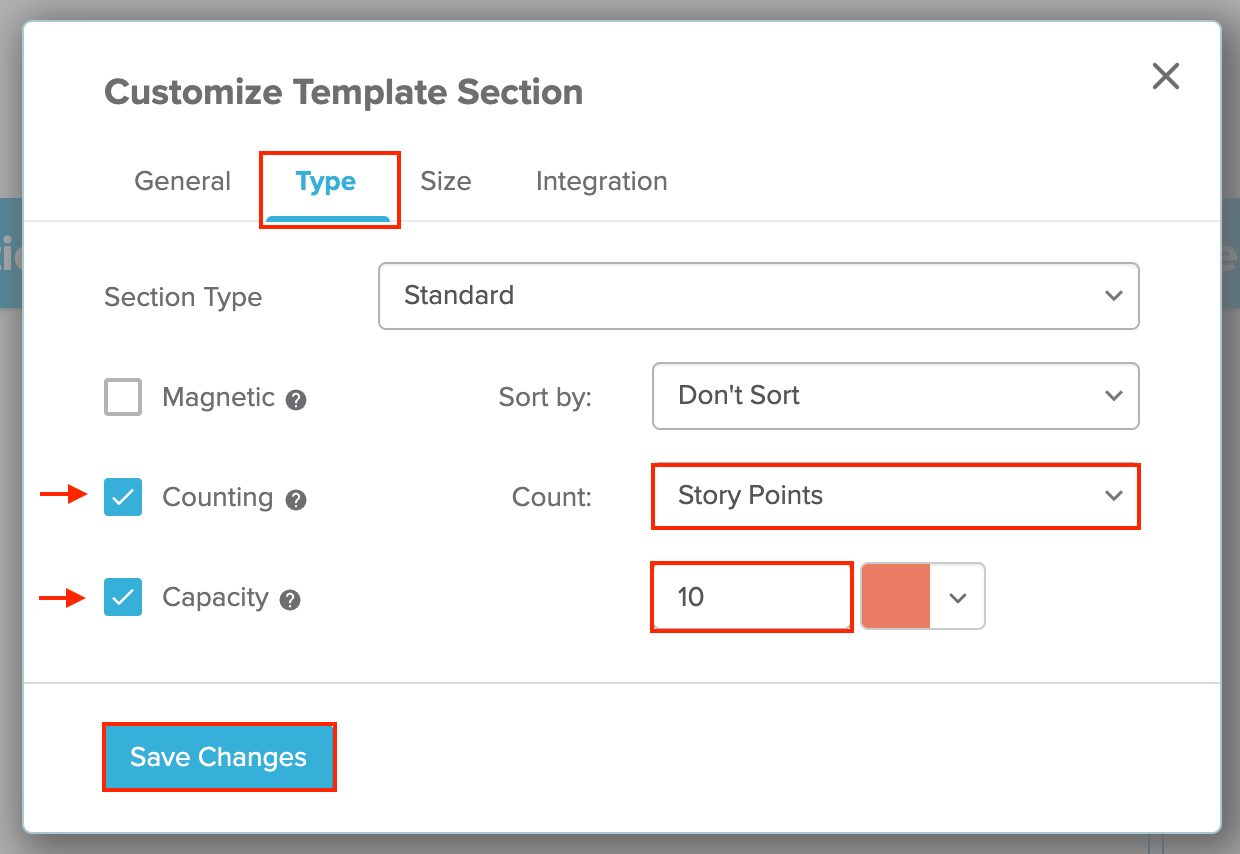The height and width of the screenshot is (854, 1240).
Task: Select the Type tab
Action: coord(326,181)
